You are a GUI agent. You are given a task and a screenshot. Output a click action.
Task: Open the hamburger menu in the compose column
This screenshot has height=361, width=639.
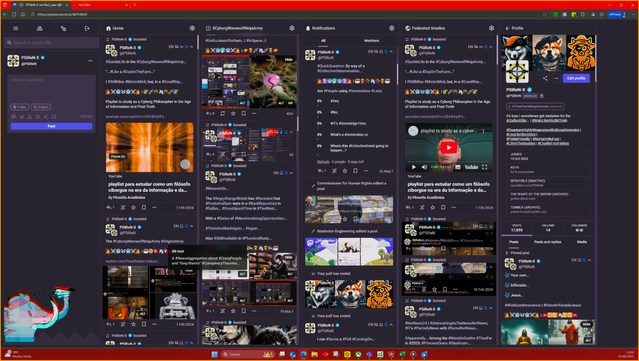[x=15, y=29]
